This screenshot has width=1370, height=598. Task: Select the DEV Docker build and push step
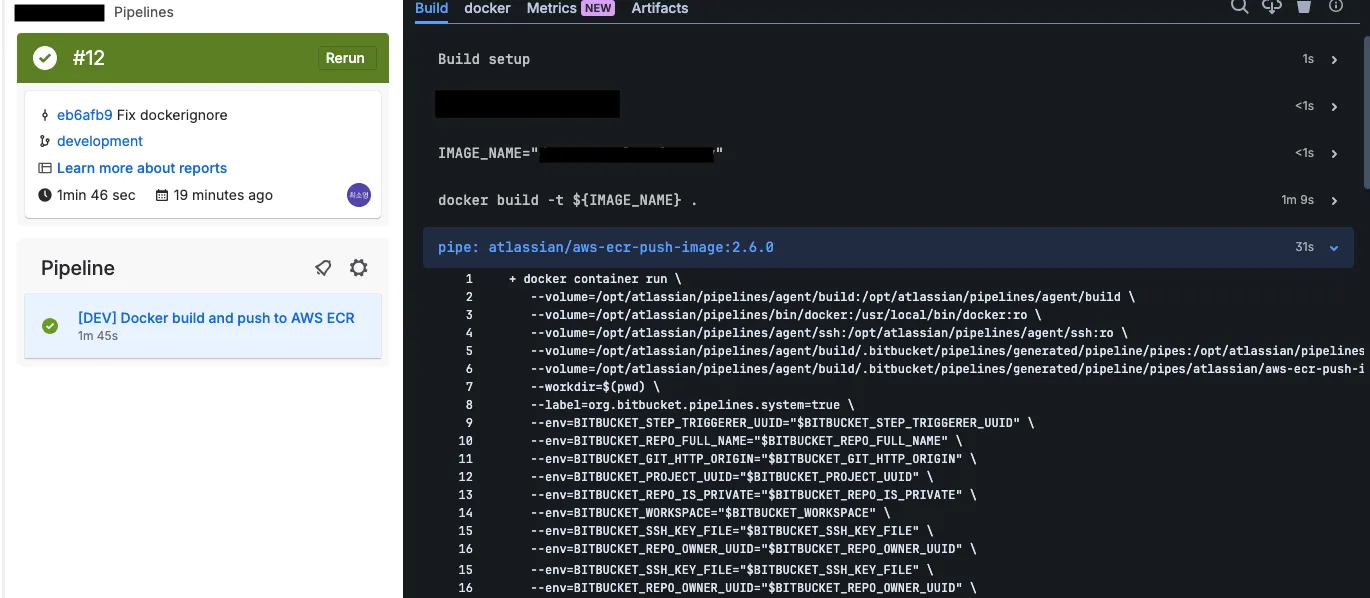215,318
